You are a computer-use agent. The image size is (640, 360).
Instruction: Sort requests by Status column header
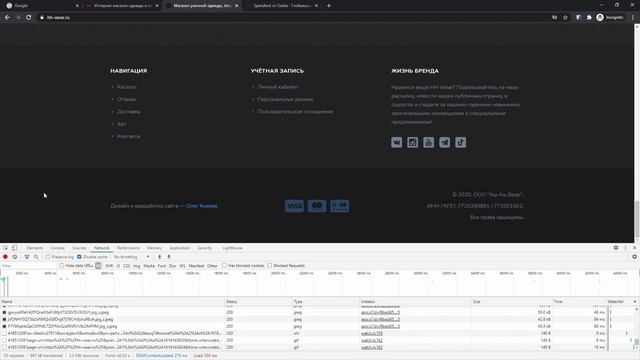[258, 302]
